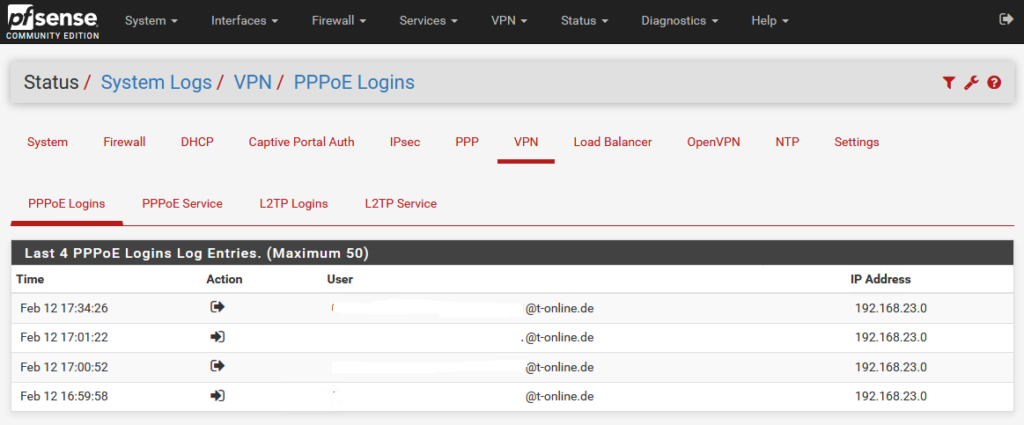Click the pfSense logo in the navbar
This screenshot has height=425, width=1024.
pyautogui.click(x=52, y=20)
